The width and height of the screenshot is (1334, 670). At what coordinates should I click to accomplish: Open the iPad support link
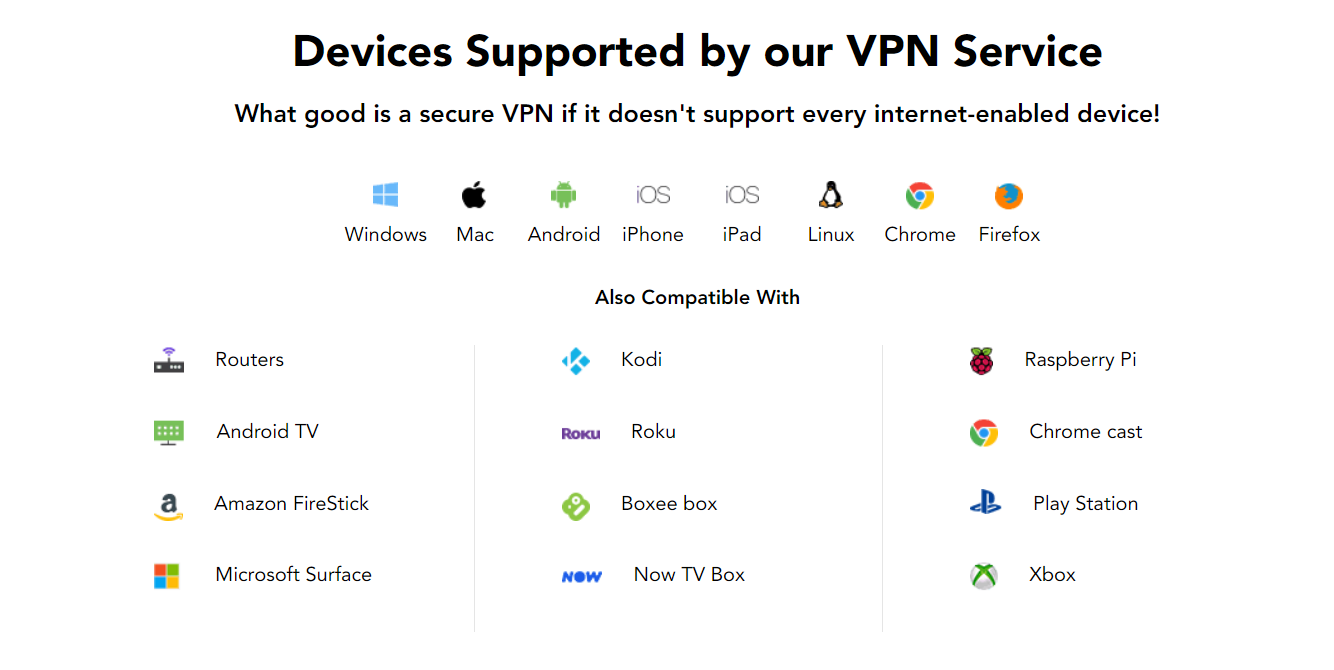click(x=741, y=193)
